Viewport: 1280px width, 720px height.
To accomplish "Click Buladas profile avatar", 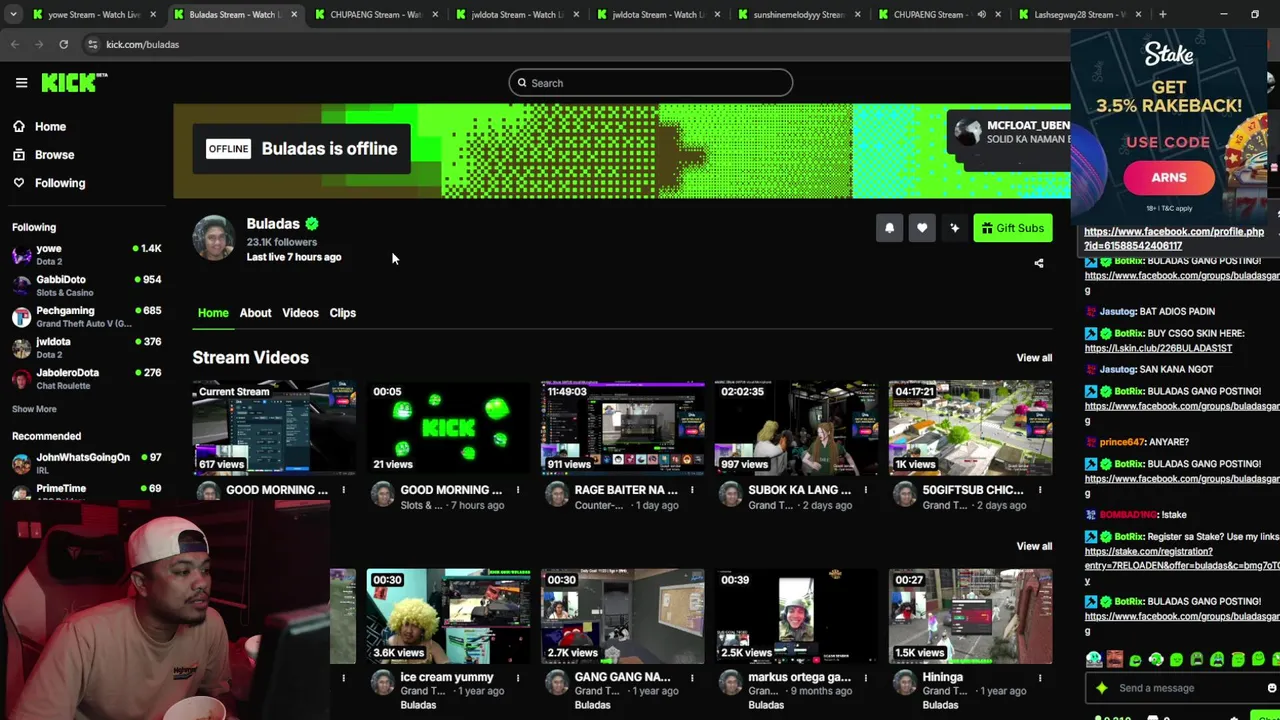I will tap(213, 239).
